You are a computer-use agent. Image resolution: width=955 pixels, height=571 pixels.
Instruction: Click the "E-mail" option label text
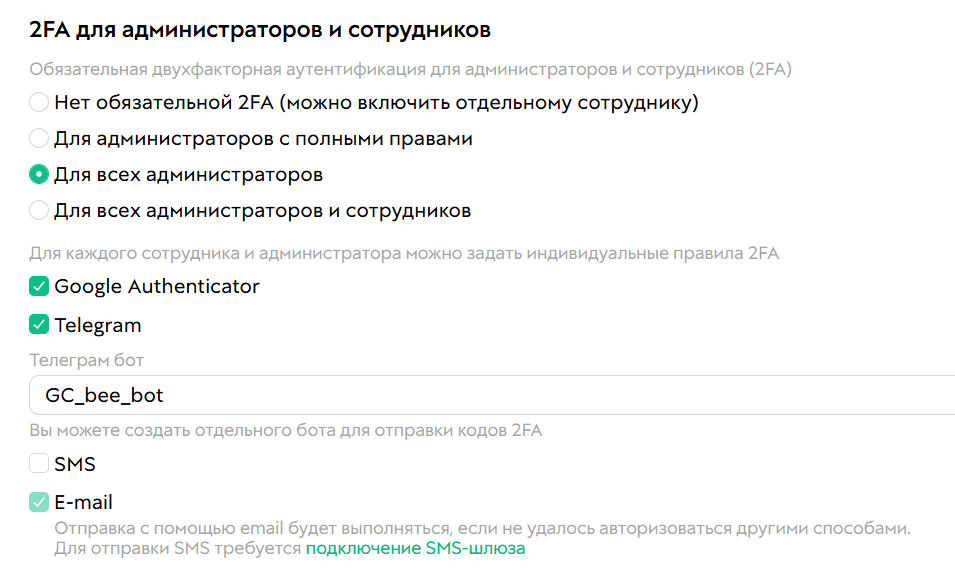coord(83,502)
